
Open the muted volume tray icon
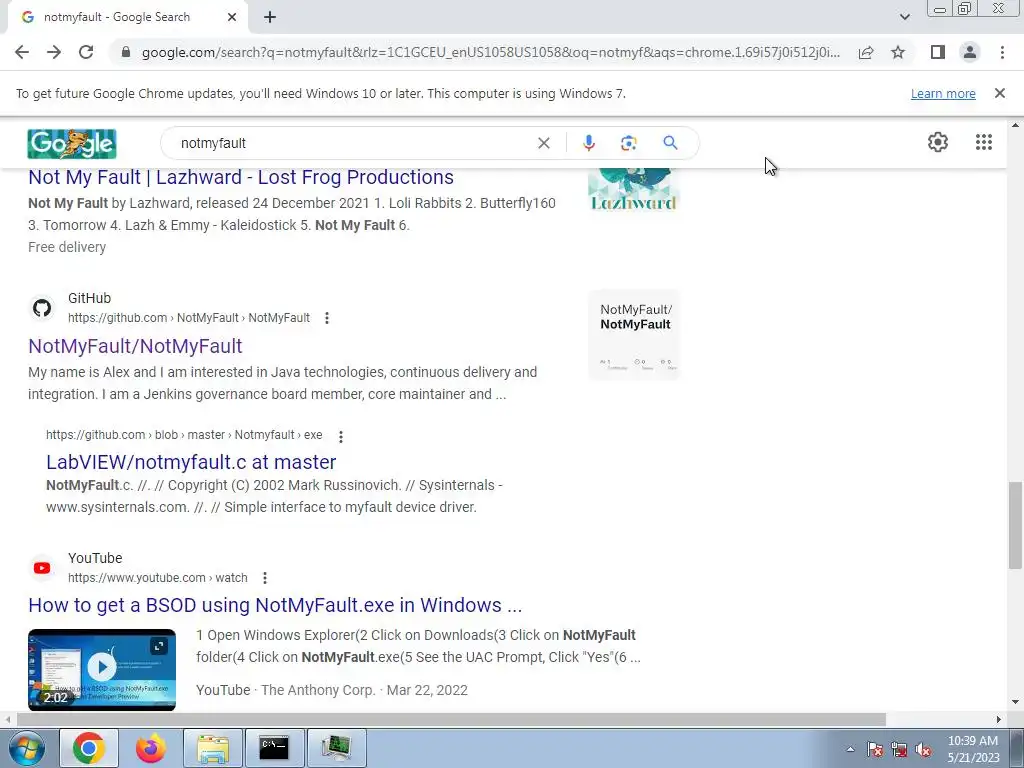[923, 749]
